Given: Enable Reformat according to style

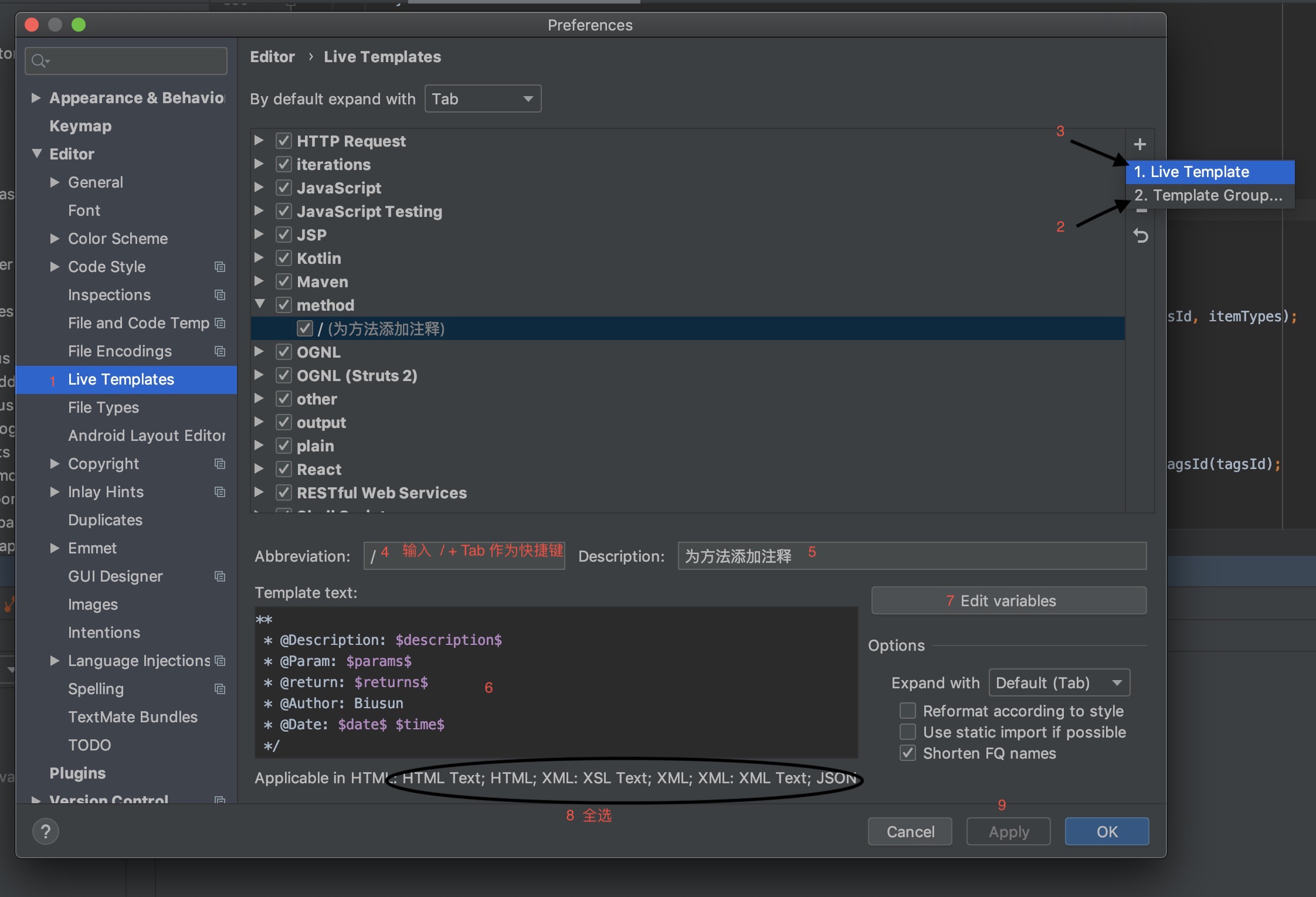Looking at the screenshot, I should point(908,711).
